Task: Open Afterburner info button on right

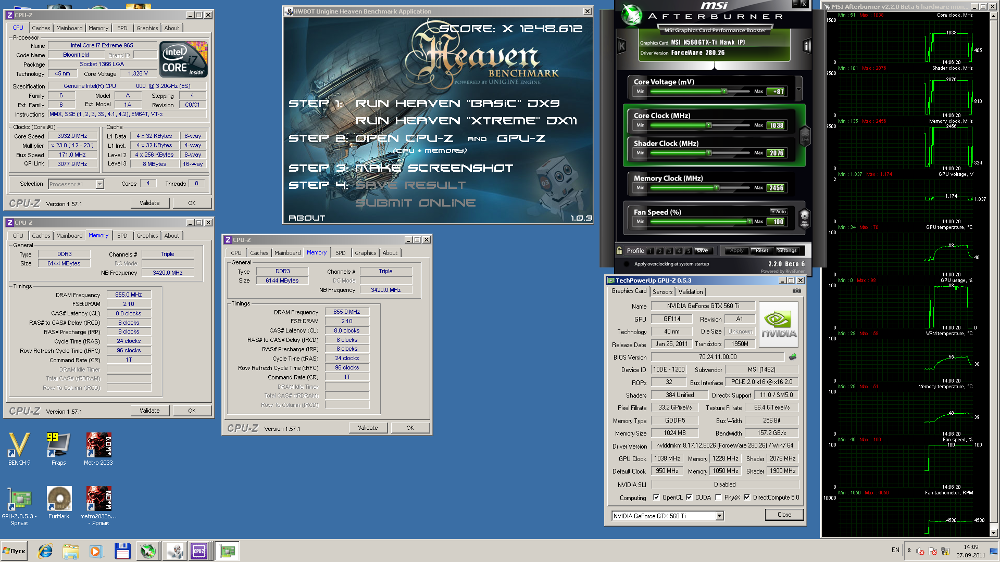Action: click(x=807, y=46)
